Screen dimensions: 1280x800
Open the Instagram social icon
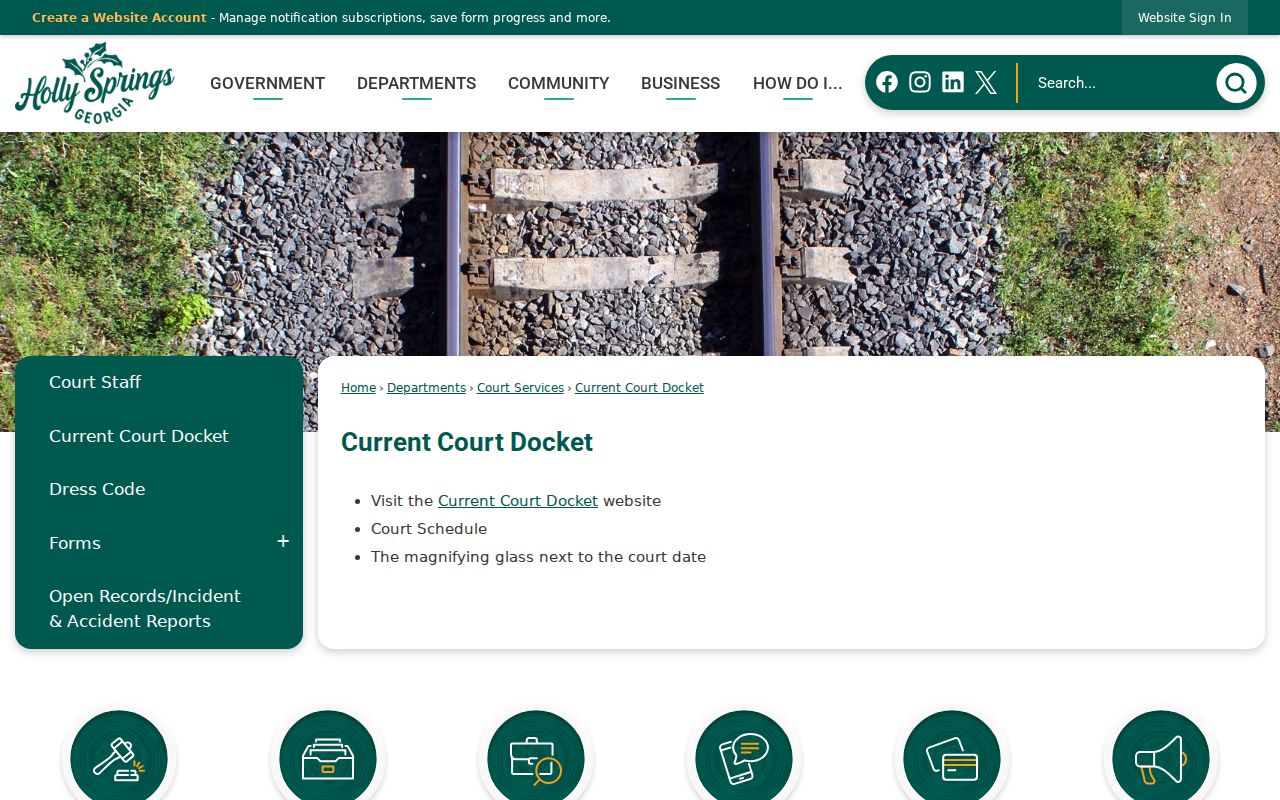920,82
